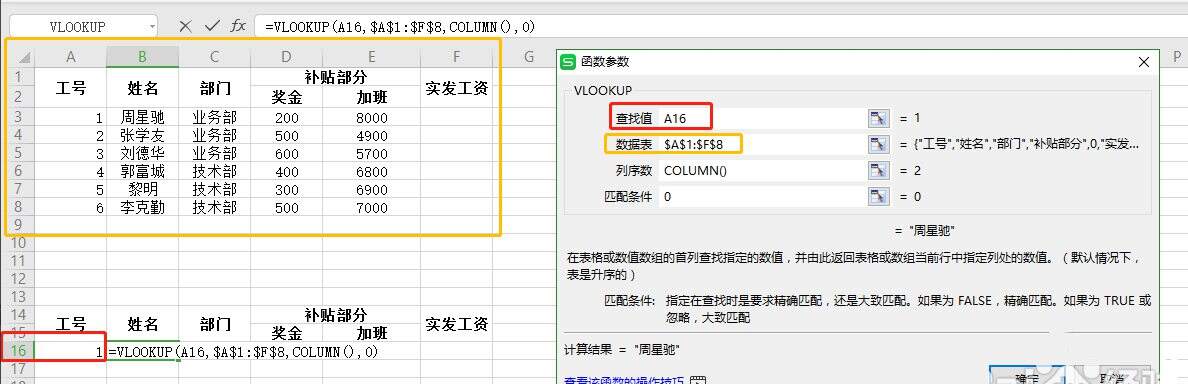Click the overtime cell with 6800
This screenshot has height=384, width=1188.
(x=371, y=172)
